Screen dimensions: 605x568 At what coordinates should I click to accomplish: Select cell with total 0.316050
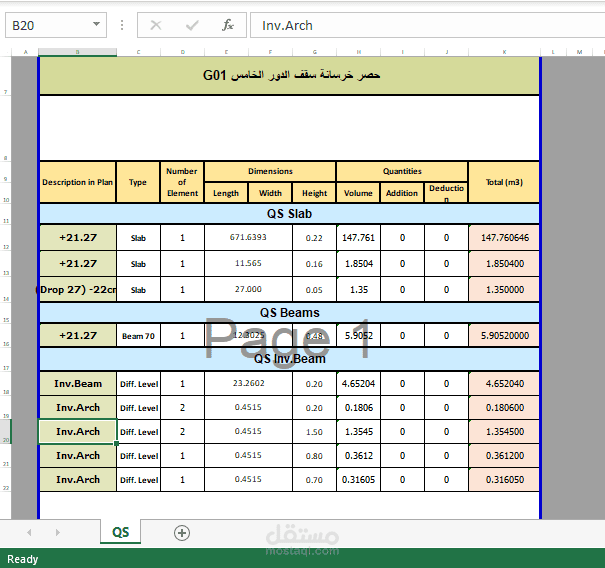point(504,480)
